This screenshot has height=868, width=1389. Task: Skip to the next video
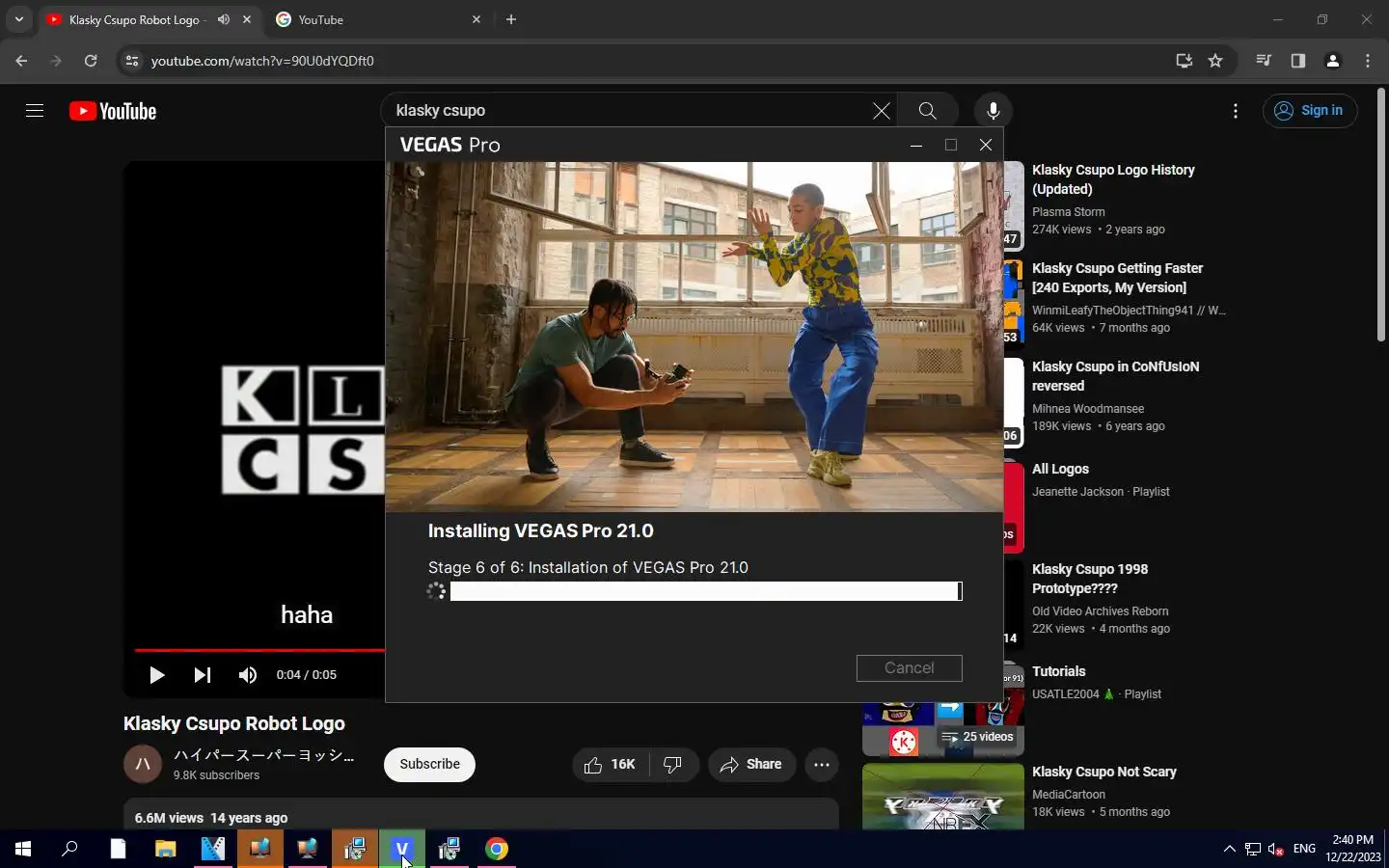point(202,675)
